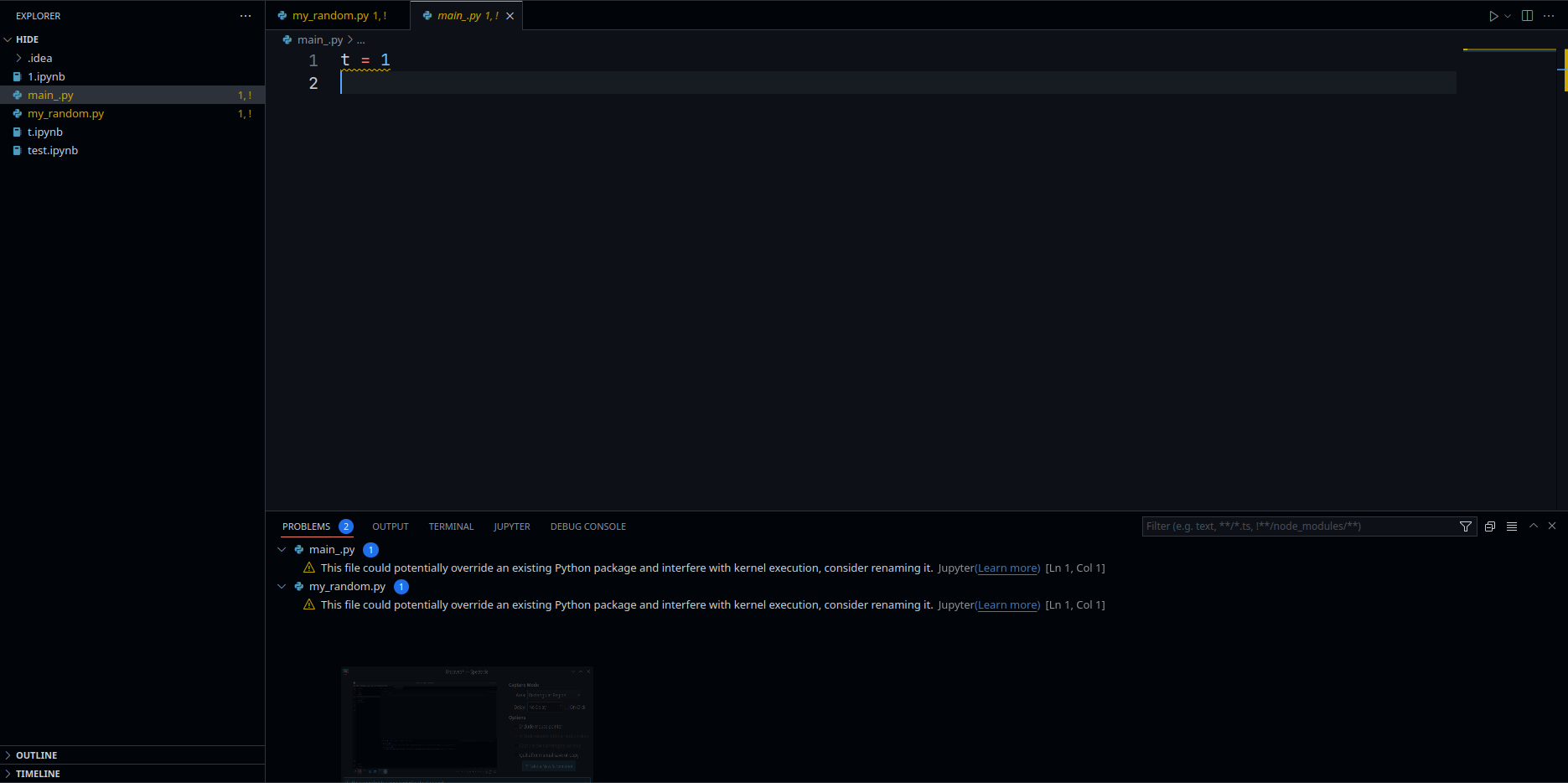Open Explorer More Actions ellipsis
1568x783 pixels.
(x=245, y=15)
